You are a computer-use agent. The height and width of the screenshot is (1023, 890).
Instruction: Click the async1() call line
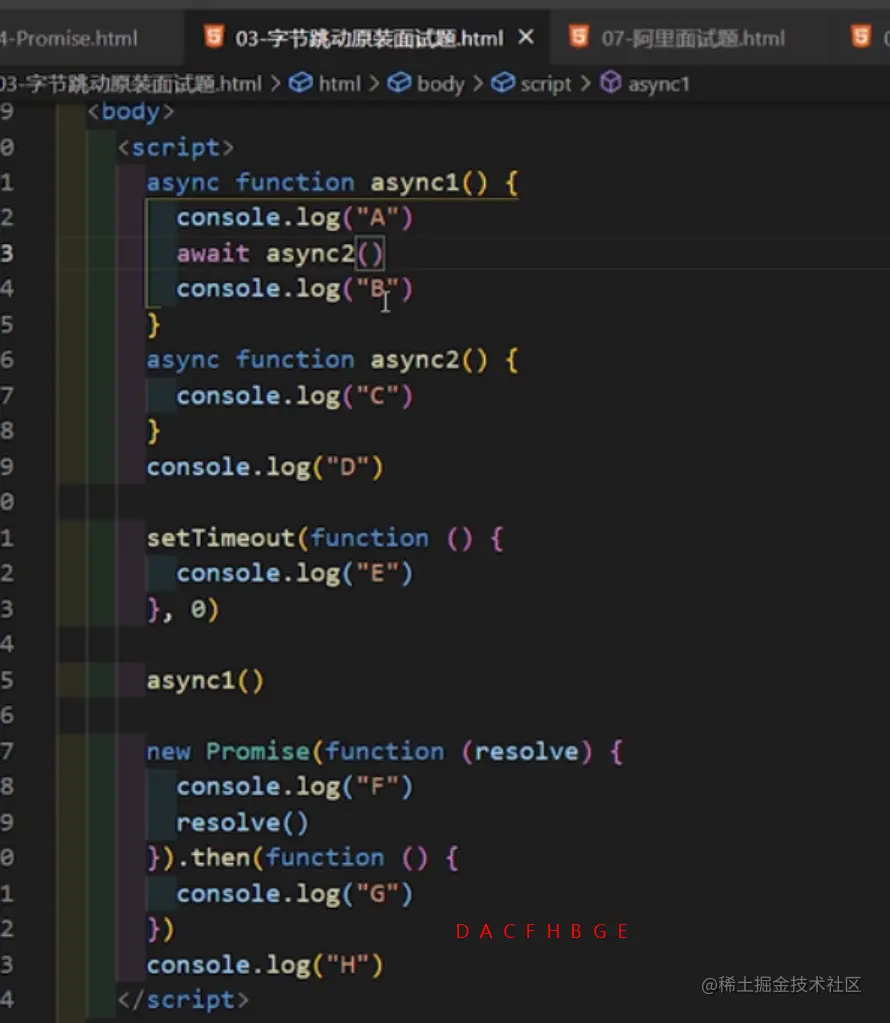205,680
